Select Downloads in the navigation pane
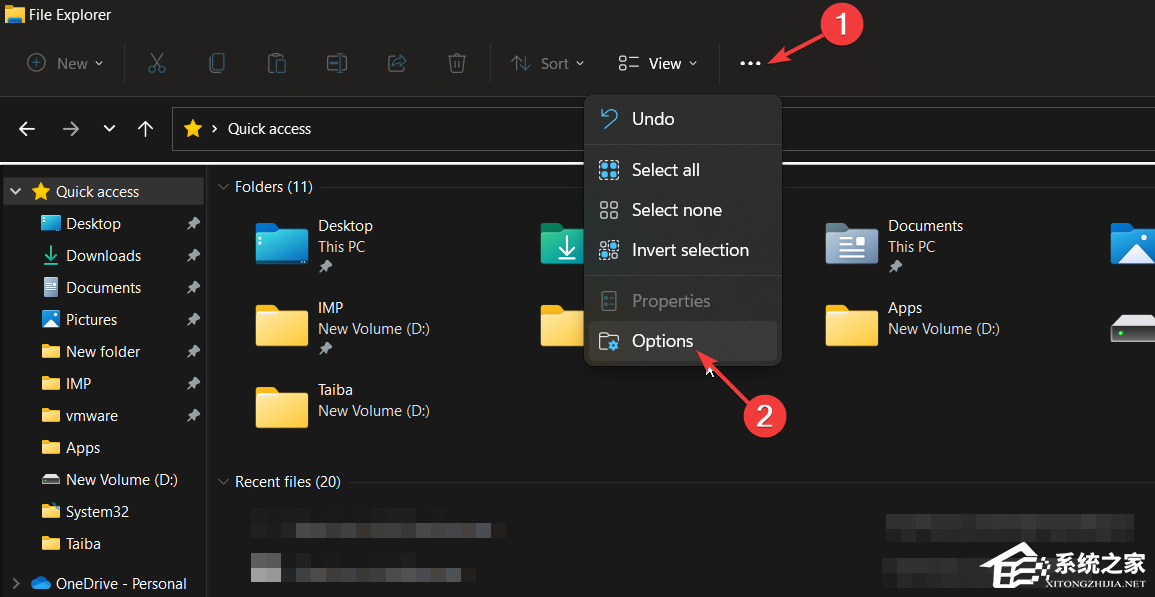This screenshot has width=1155, height=597. (x=103, y=256)
